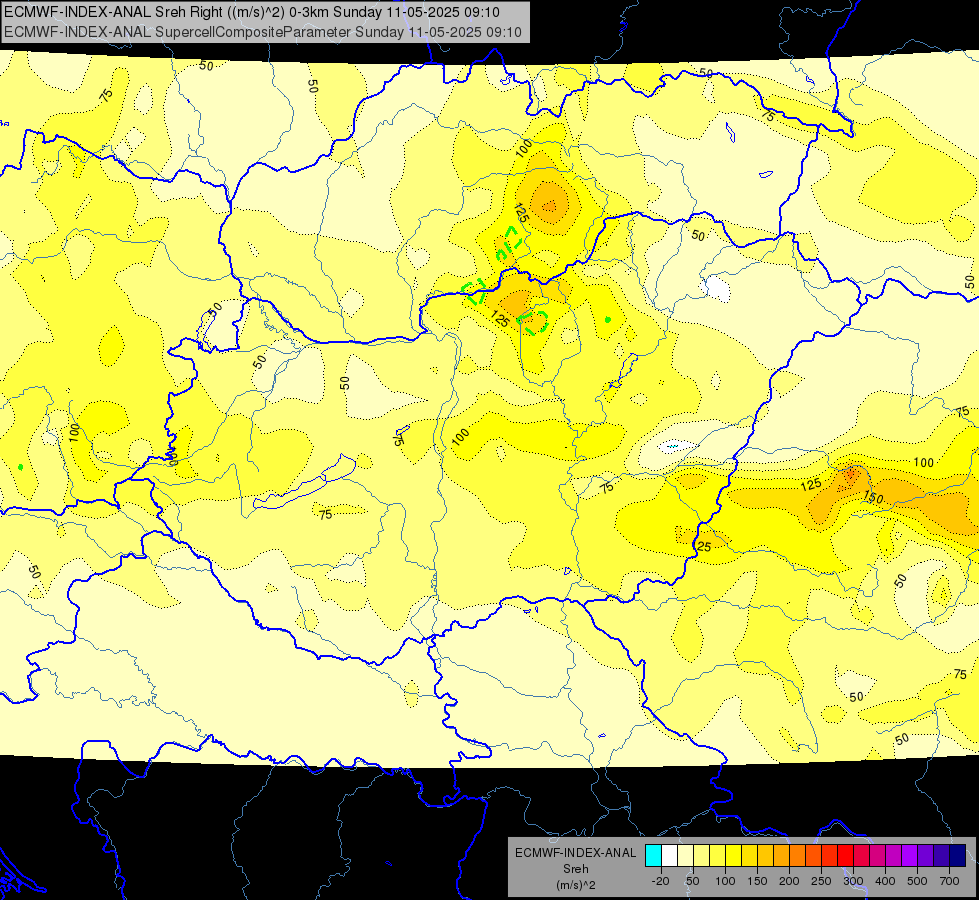This screenshot has width=979, height=900.
Task: Click the '150' contour label on the map
Action: [x=873, y=497]
